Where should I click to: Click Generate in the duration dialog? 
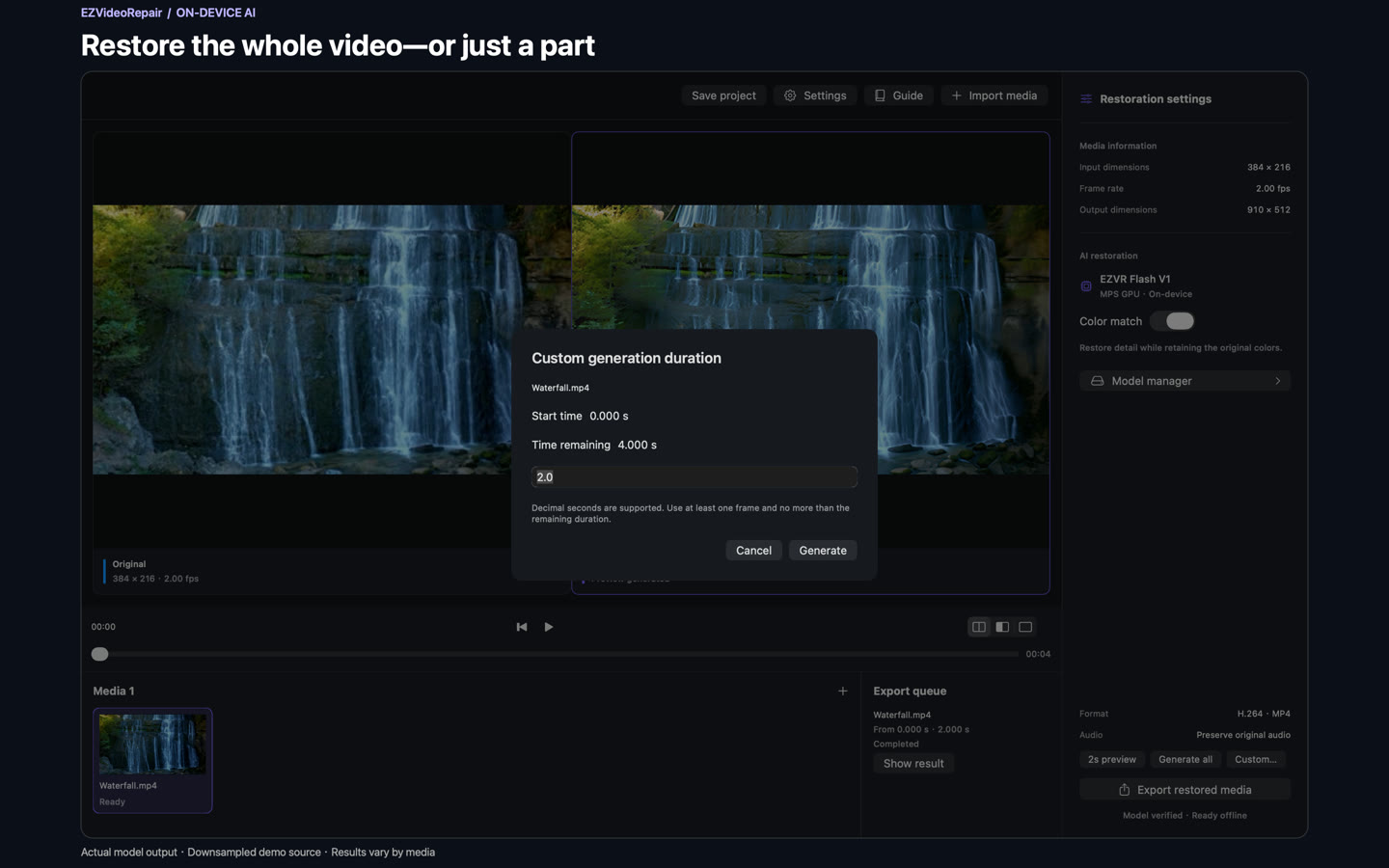(x=823, y=551)
